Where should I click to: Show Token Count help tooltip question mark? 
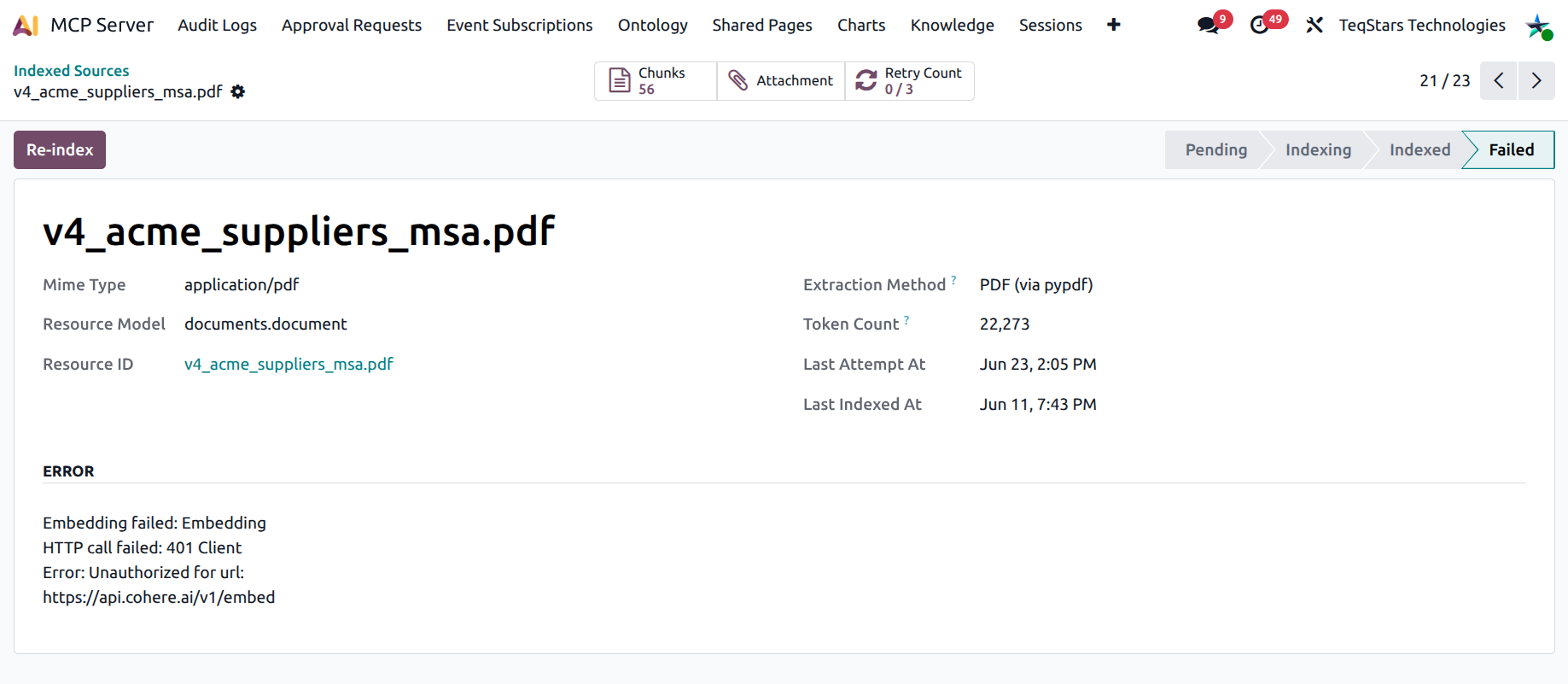[x=906, y=319]
